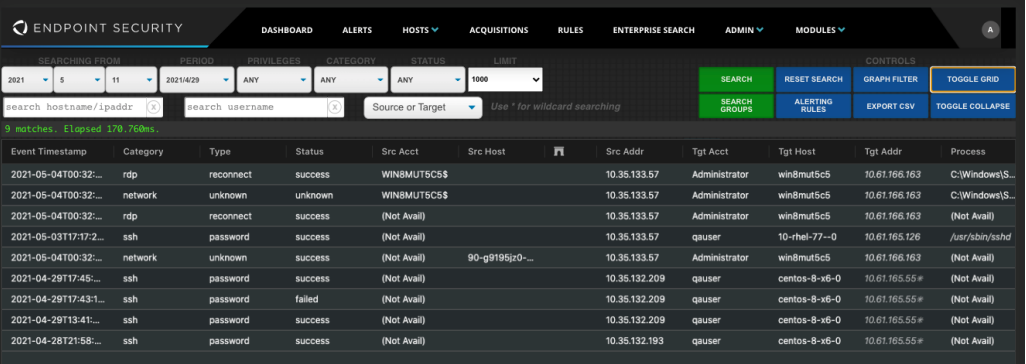Click source host '90-g9195jz0-...' cell
Screen dimensions: 1026x364
point(501,258)
